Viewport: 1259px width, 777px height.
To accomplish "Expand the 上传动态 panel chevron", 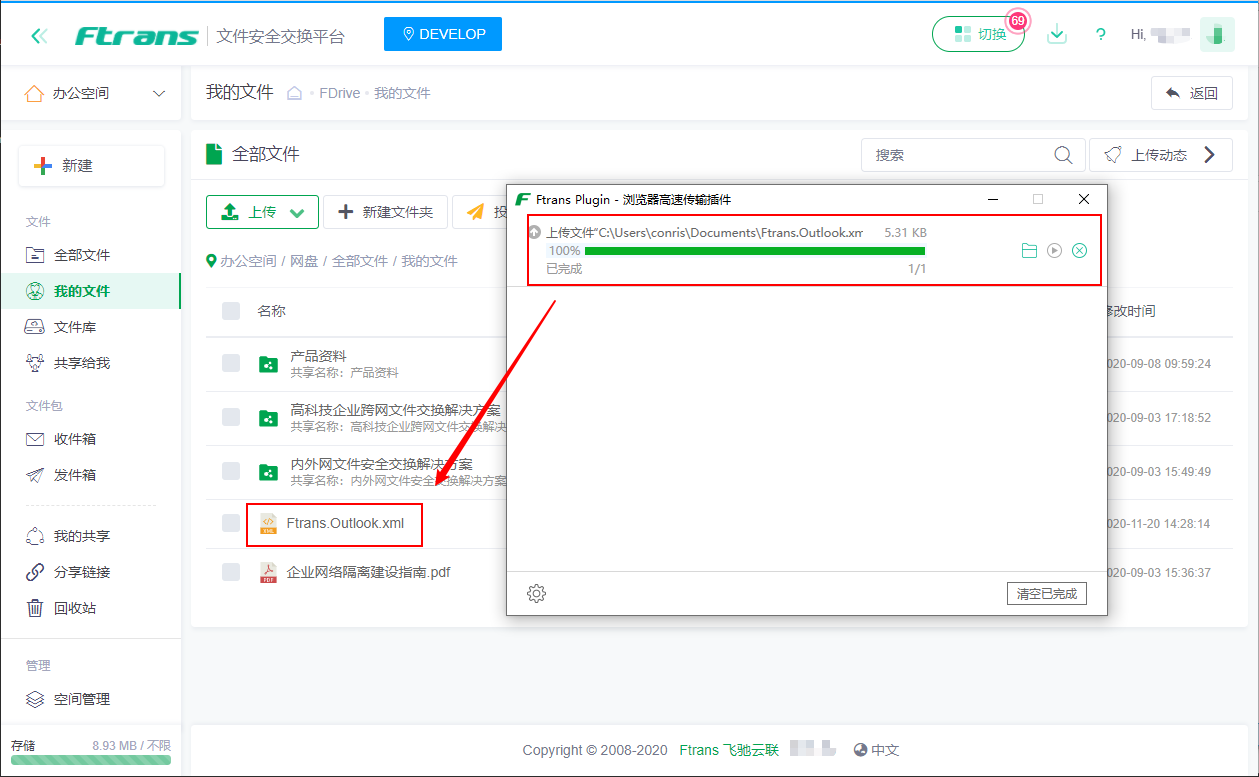I will coord(1210,155).
